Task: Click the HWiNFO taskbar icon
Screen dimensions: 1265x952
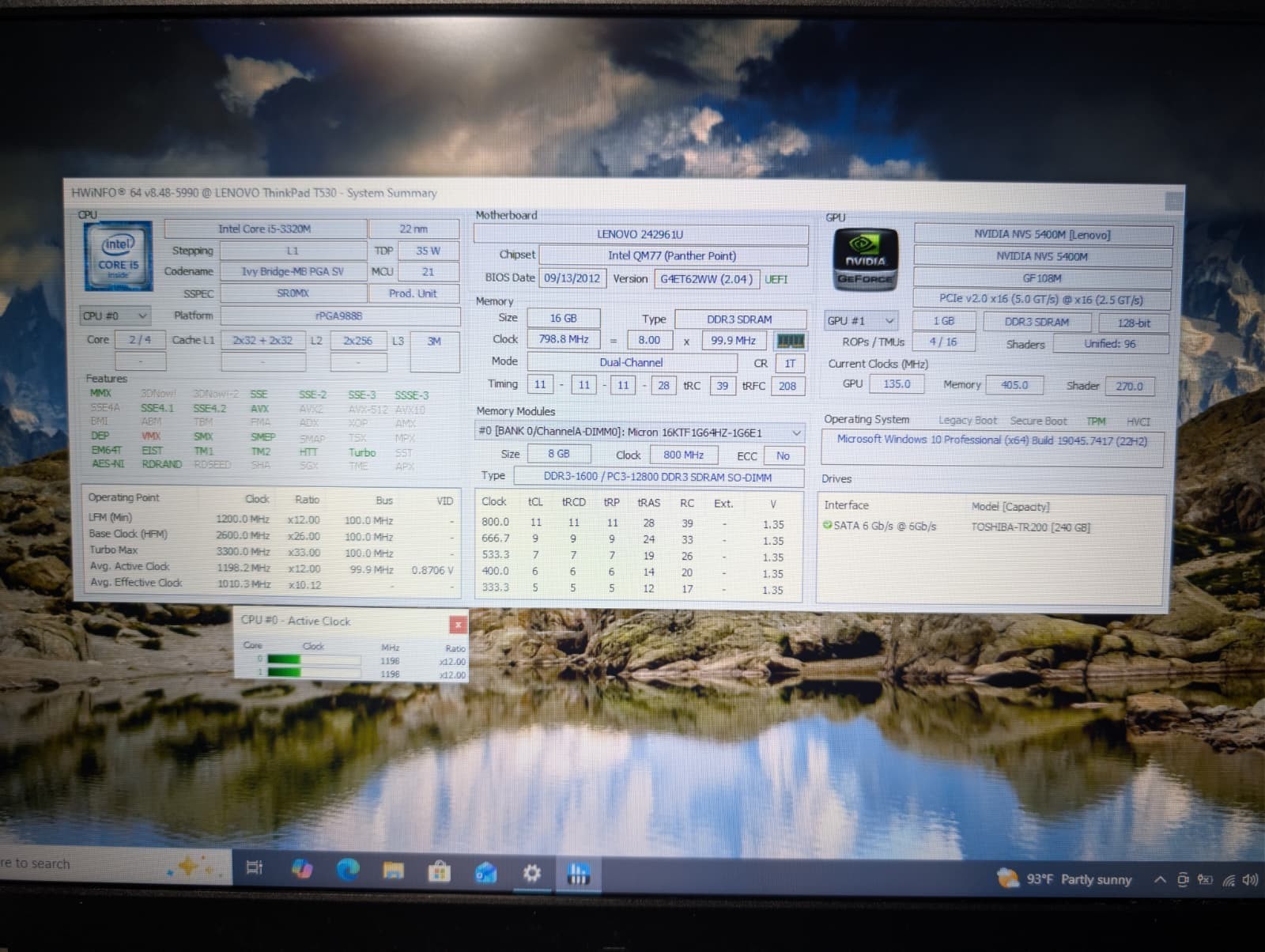Action: [x=579, y=875]
